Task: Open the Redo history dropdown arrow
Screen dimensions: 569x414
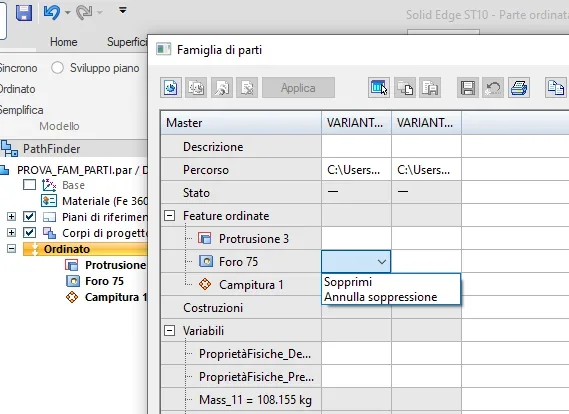Action: (100, 13)
